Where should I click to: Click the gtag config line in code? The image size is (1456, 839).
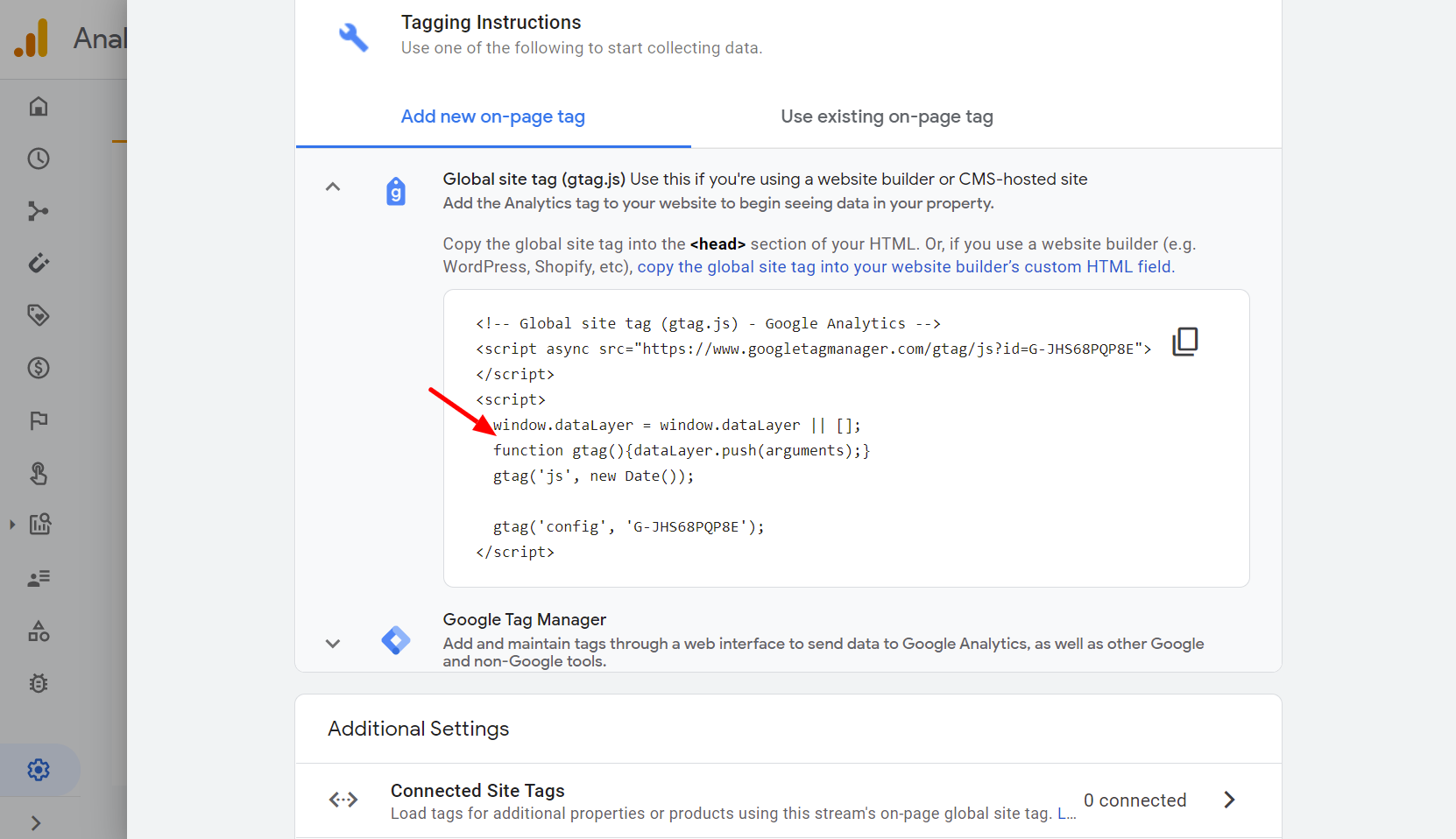629,526
